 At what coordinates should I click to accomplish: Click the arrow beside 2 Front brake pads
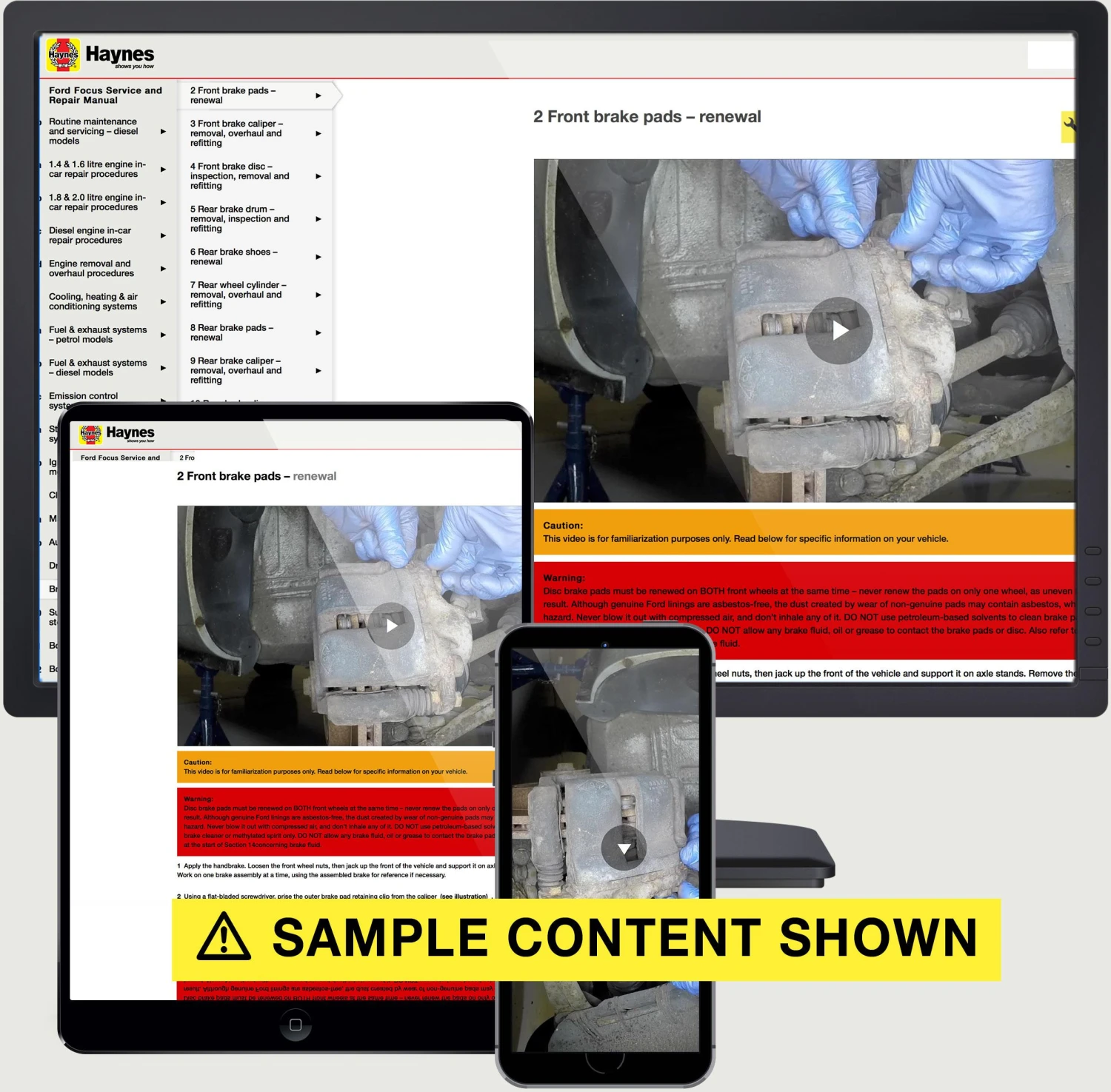318,96
